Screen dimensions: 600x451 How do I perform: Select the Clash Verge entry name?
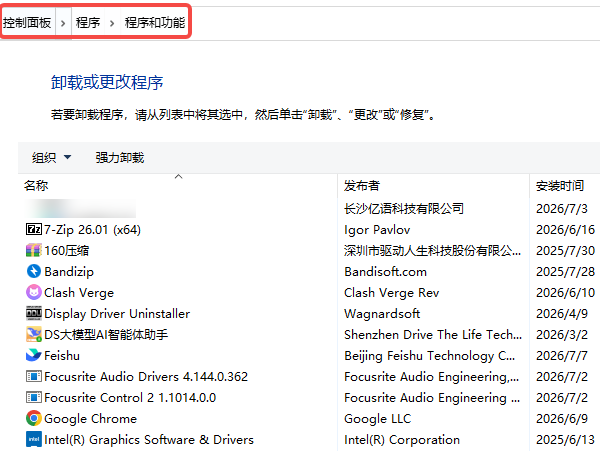click(79, 293)
